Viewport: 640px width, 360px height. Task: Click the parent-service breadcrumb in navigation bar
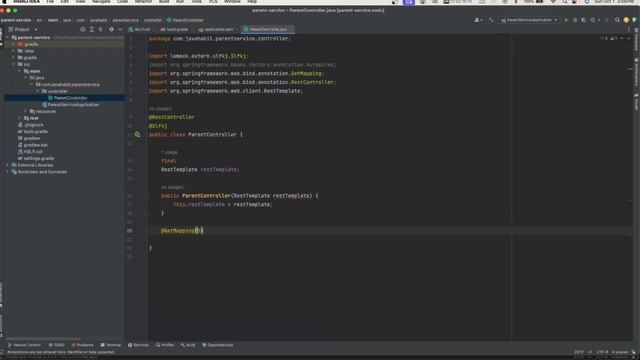pyautogui.click(x=16, y=20)
